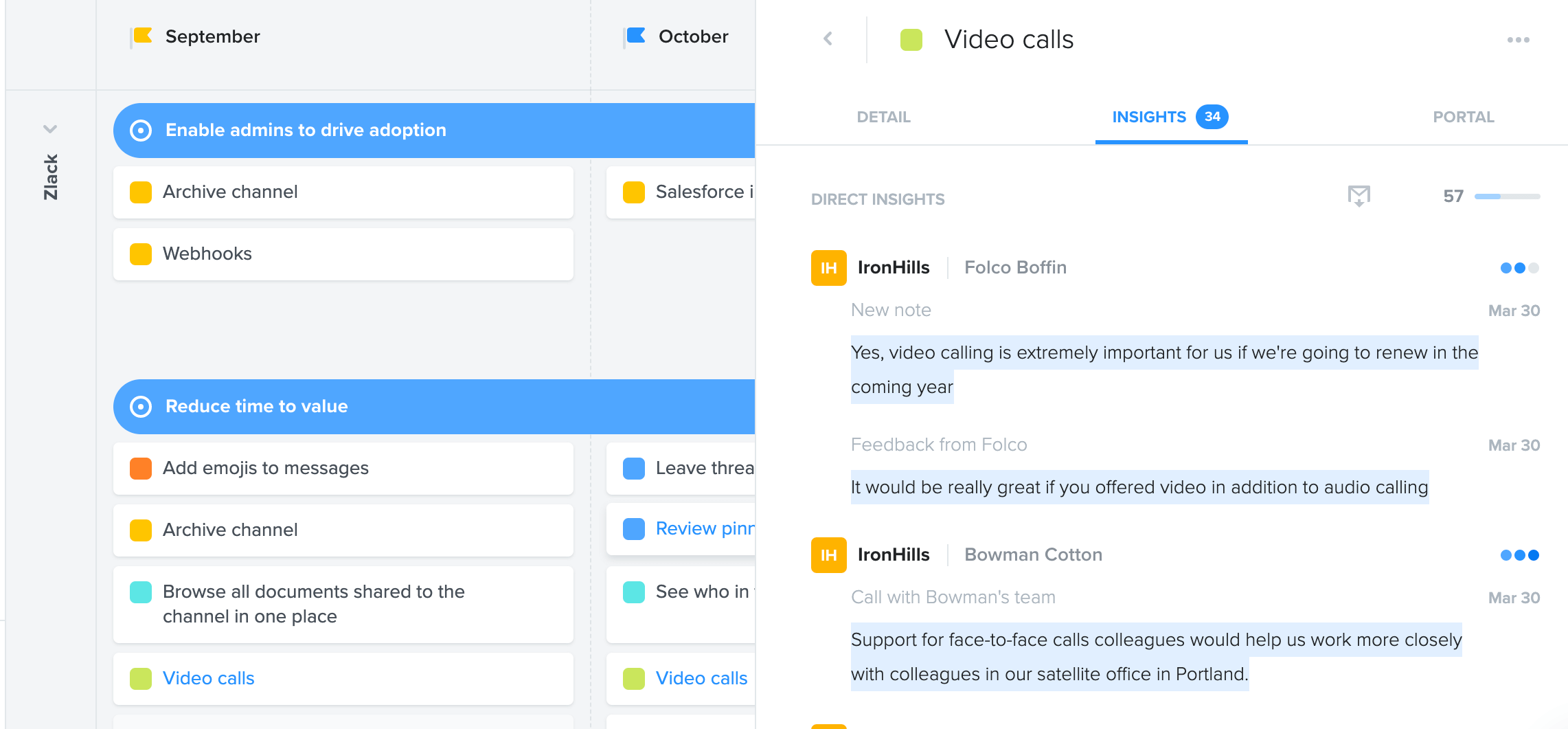Open the PORTAL tab
1568x729 pixels.
click(x=1464, y=117)
